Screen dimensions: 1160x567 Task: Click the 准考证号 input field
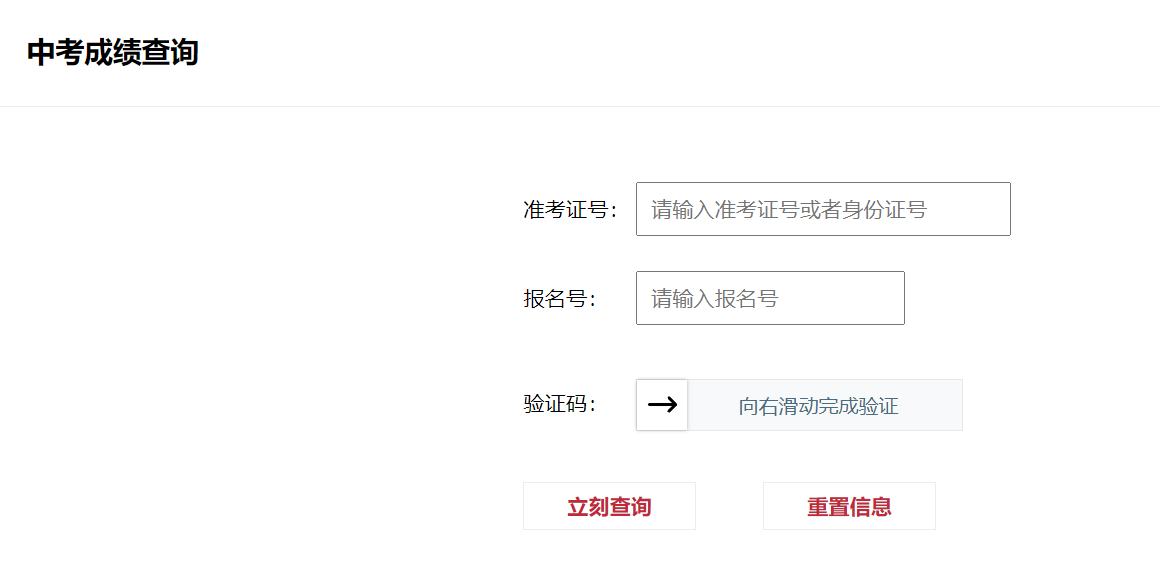(822, 209)
